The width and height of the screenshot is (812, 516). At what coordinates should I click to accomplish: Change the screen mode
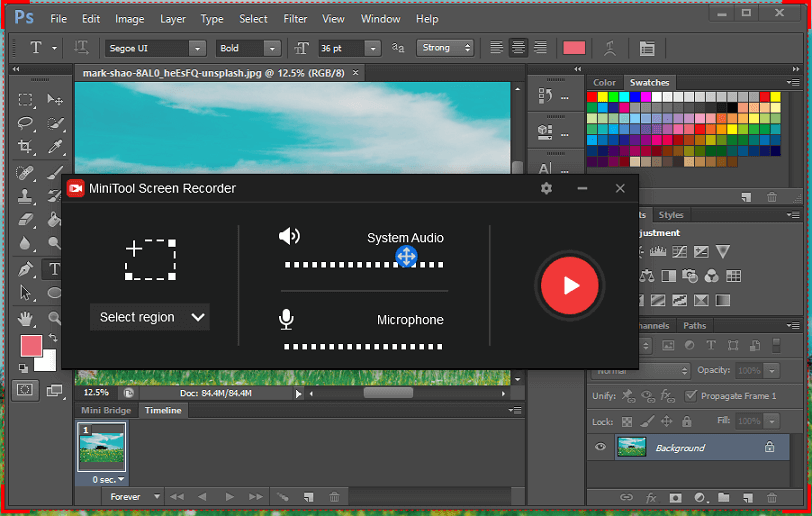tap(54, 390)
